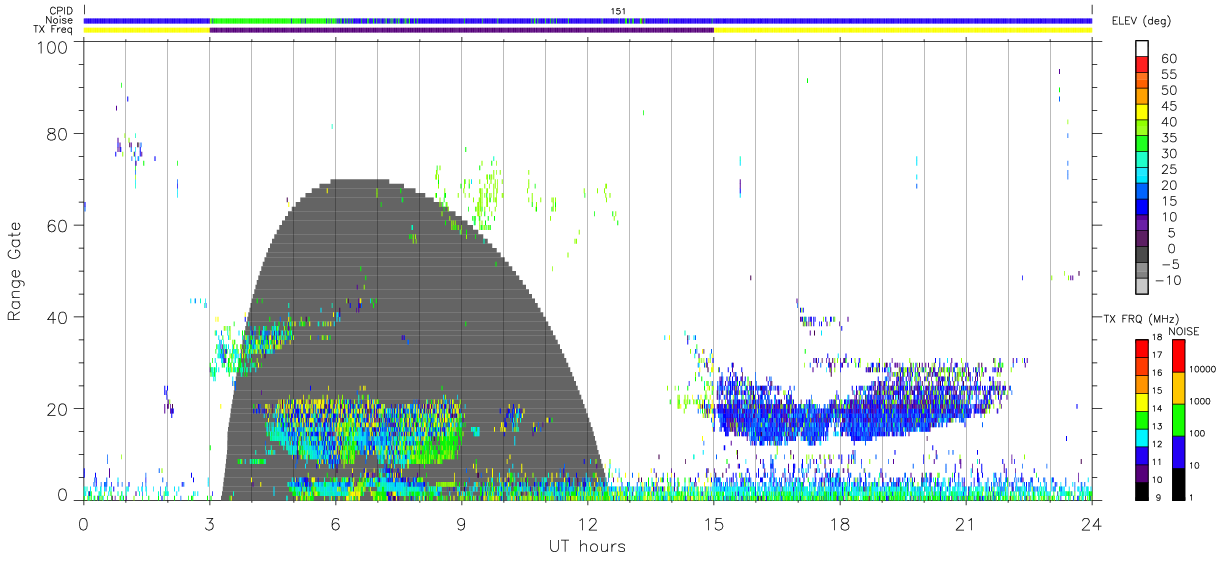
Task: Pick the black TX FRQ swatch between 9 and 10
Action: [1141, 490]
